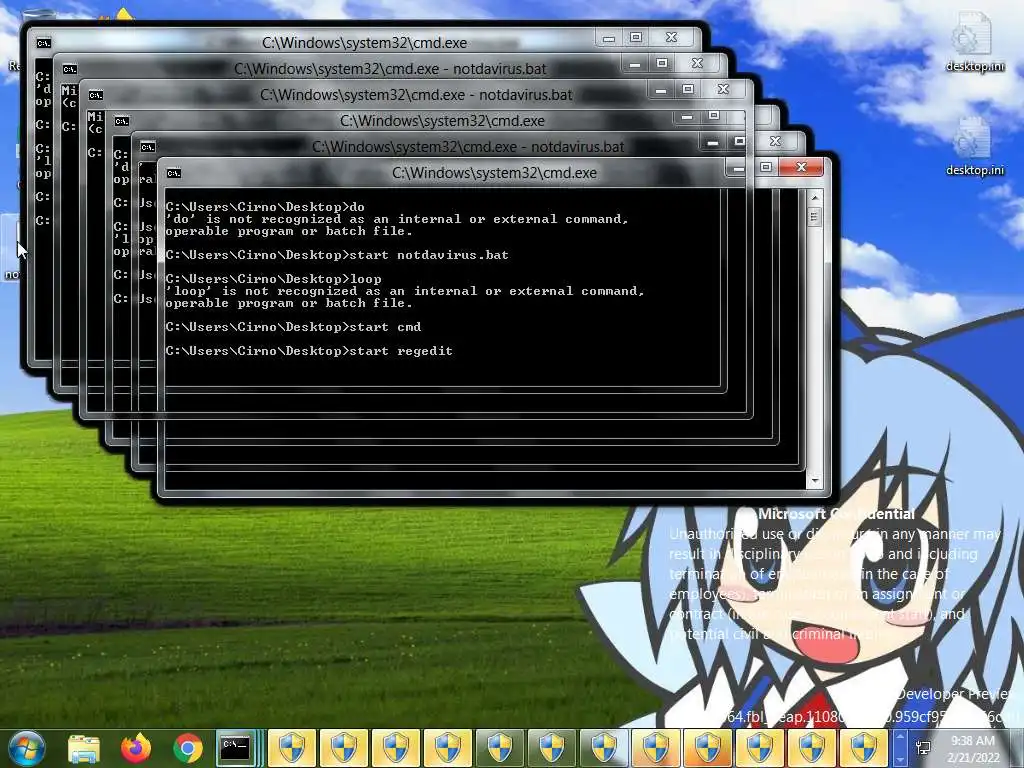This screenshot has width=1024, height=768.
Task: Close the rearmost cmd.exe window
Action: pos(671,38)
